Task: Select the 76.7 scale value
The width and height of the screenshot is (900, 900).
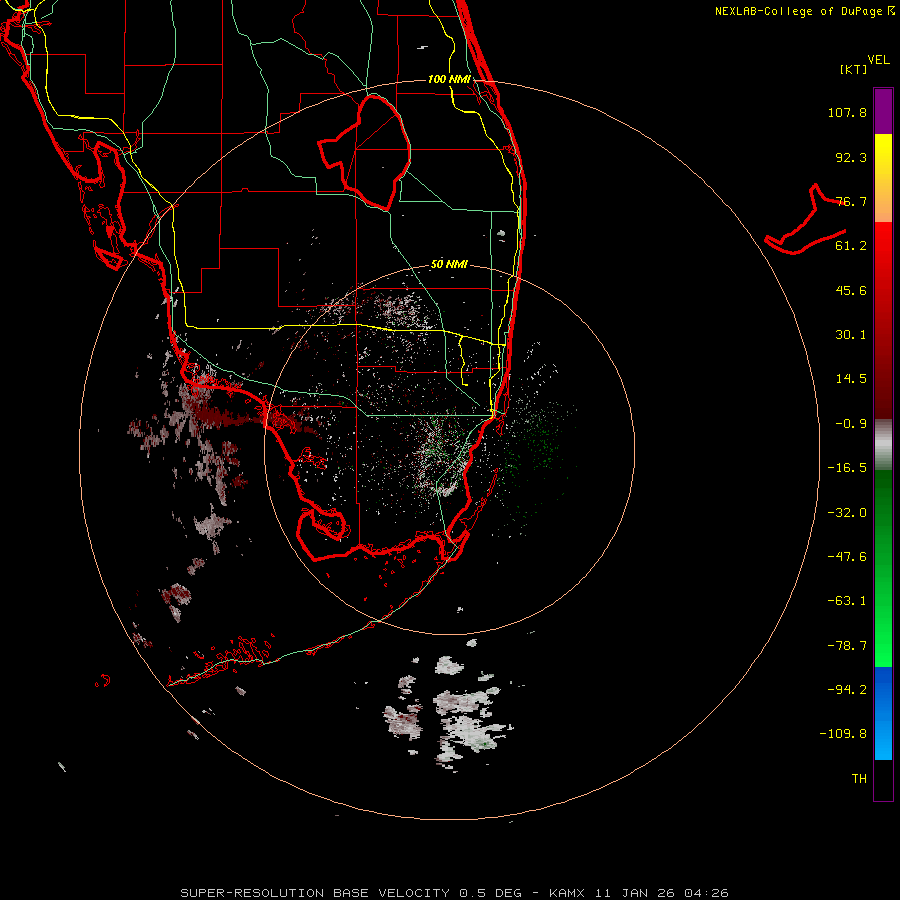Action: click(x=851, y=201)
